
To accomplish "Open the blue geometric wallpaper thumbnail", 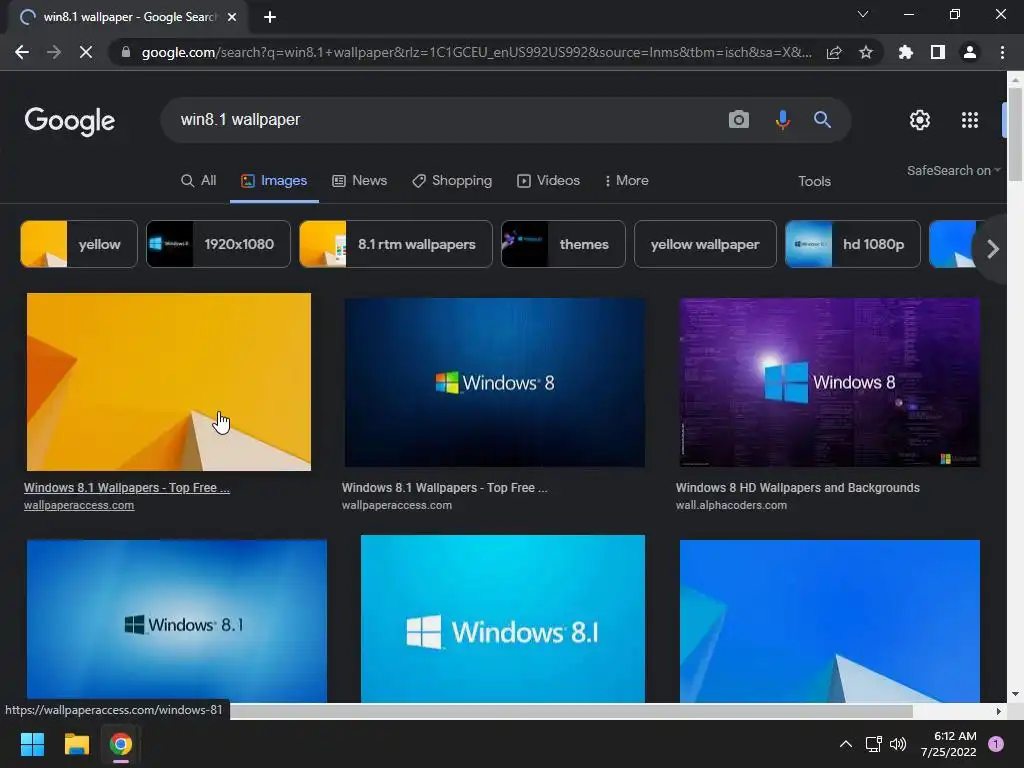I will click(x=829, y=621).
